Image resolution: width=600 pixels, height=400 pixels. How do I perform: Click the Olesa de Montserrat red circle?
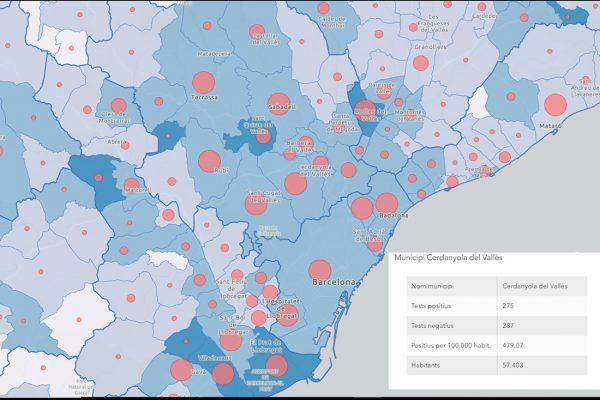pos(119,106)
